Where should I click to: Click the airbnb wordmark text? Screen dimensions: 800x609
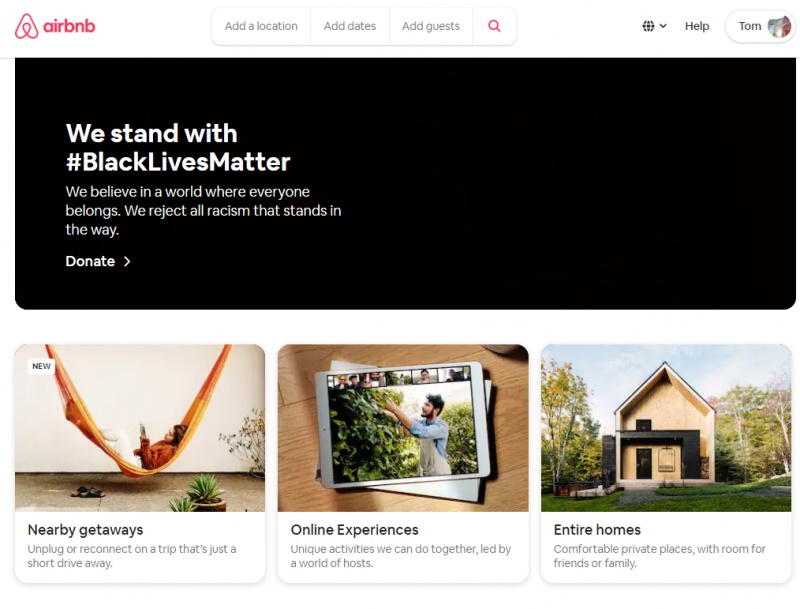click(x=69, y=26)
